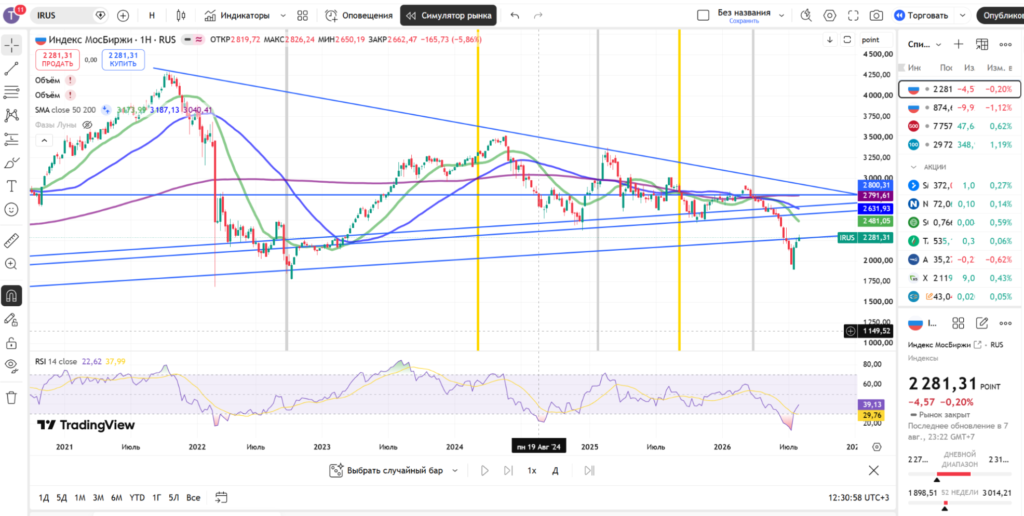Image resolution: width=1024 pixels, height=516 pixels.
Task: Open the watchlist advanced view table icon
Action: tap(982, 44)
